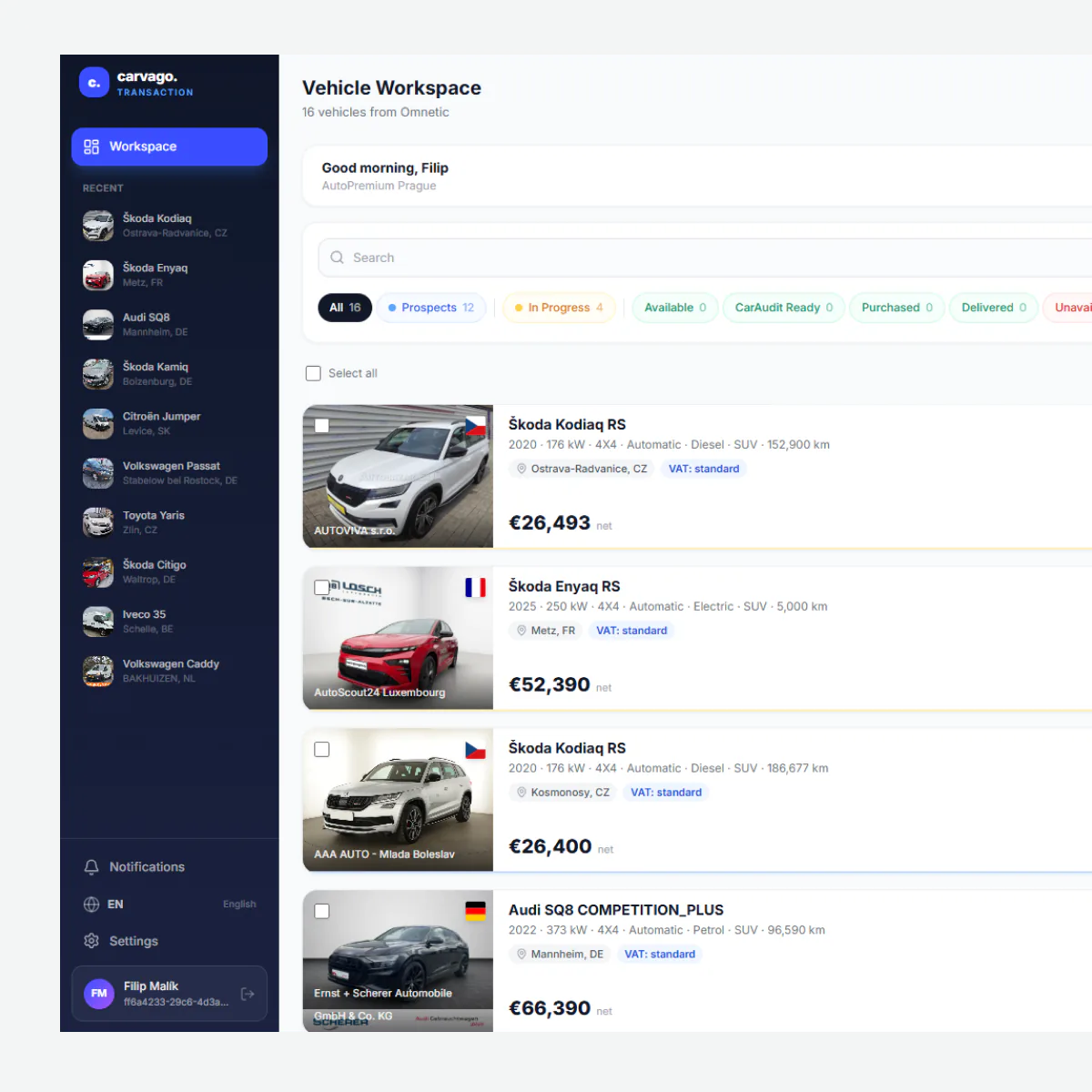Click Czech flag on AUTOVIVA Kodiaq photo
The image size is (1092, 1092).
click(x=475, y=426)
